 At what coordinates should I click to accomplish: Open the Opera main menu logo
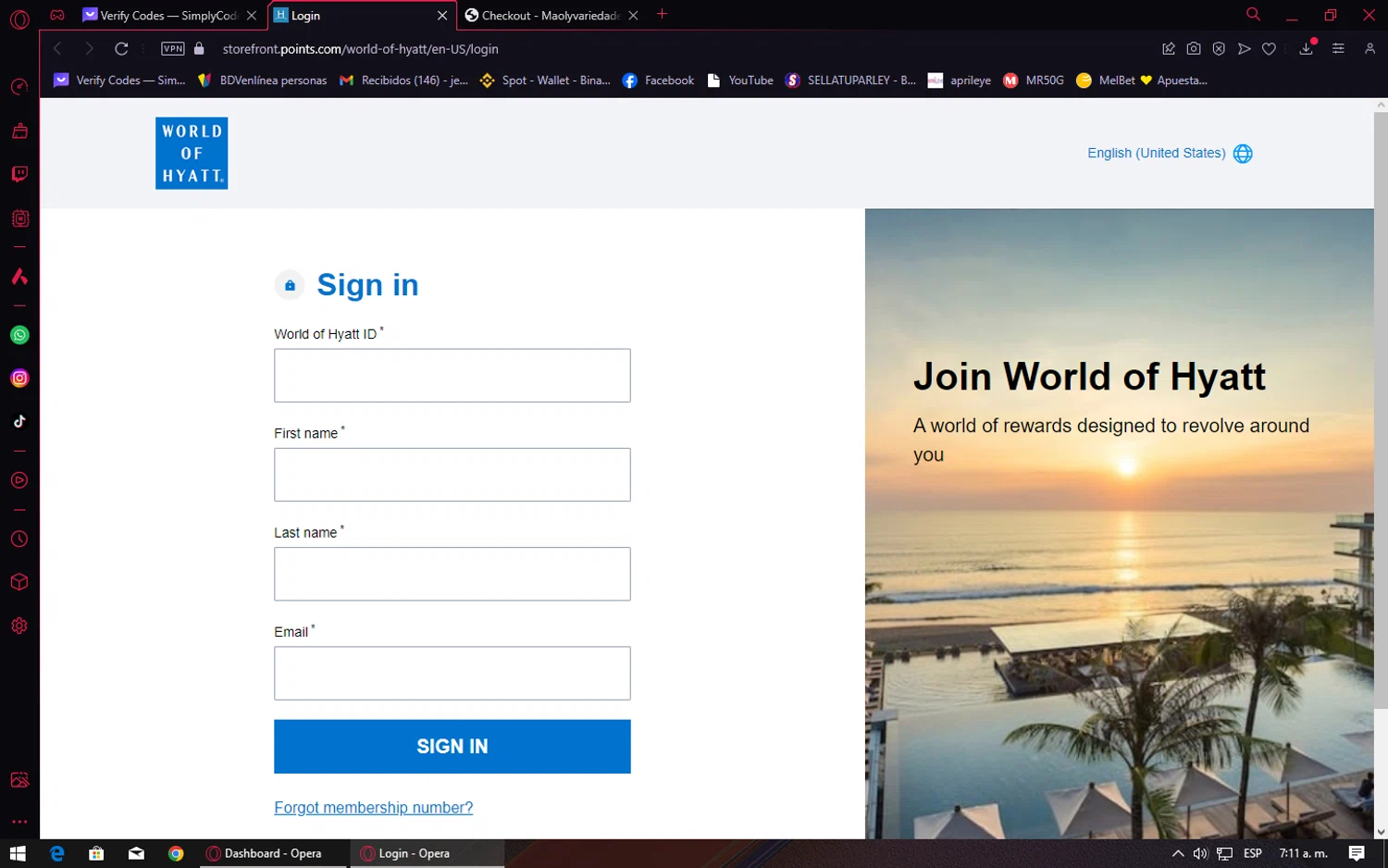click(19, 19)
